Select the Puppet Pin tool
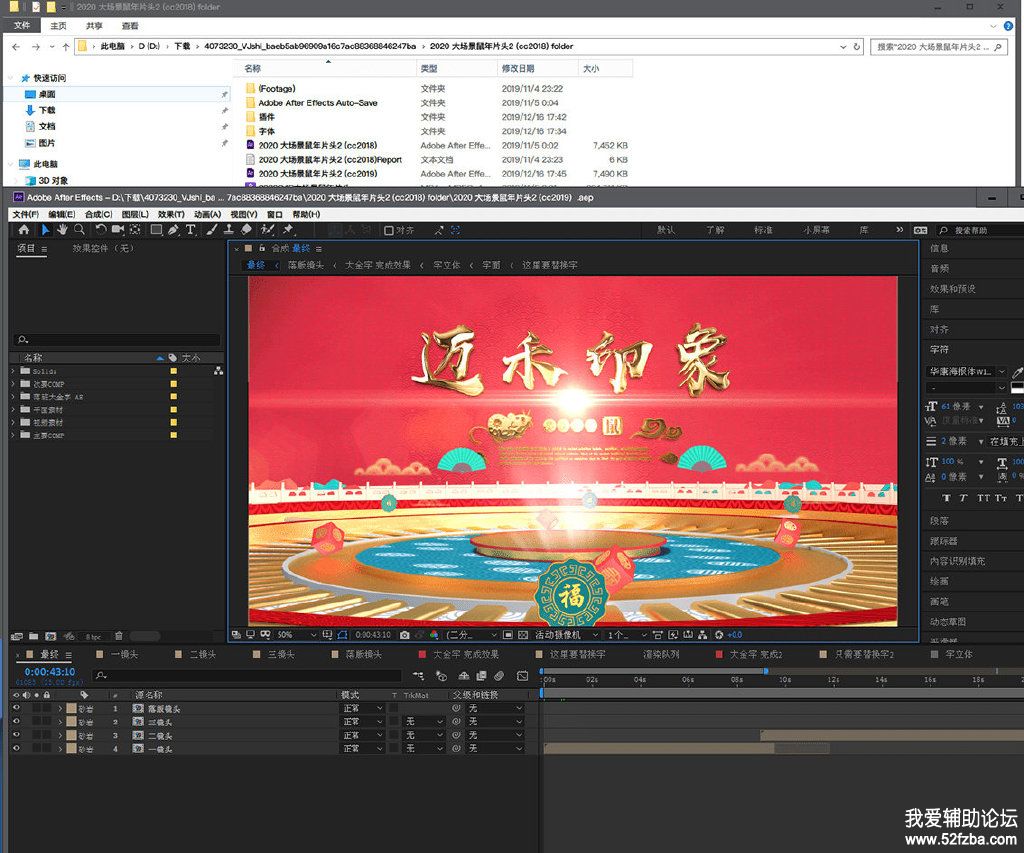Image resolution: width=1024 pixels, height=853 pixels. tap(288, 229)
